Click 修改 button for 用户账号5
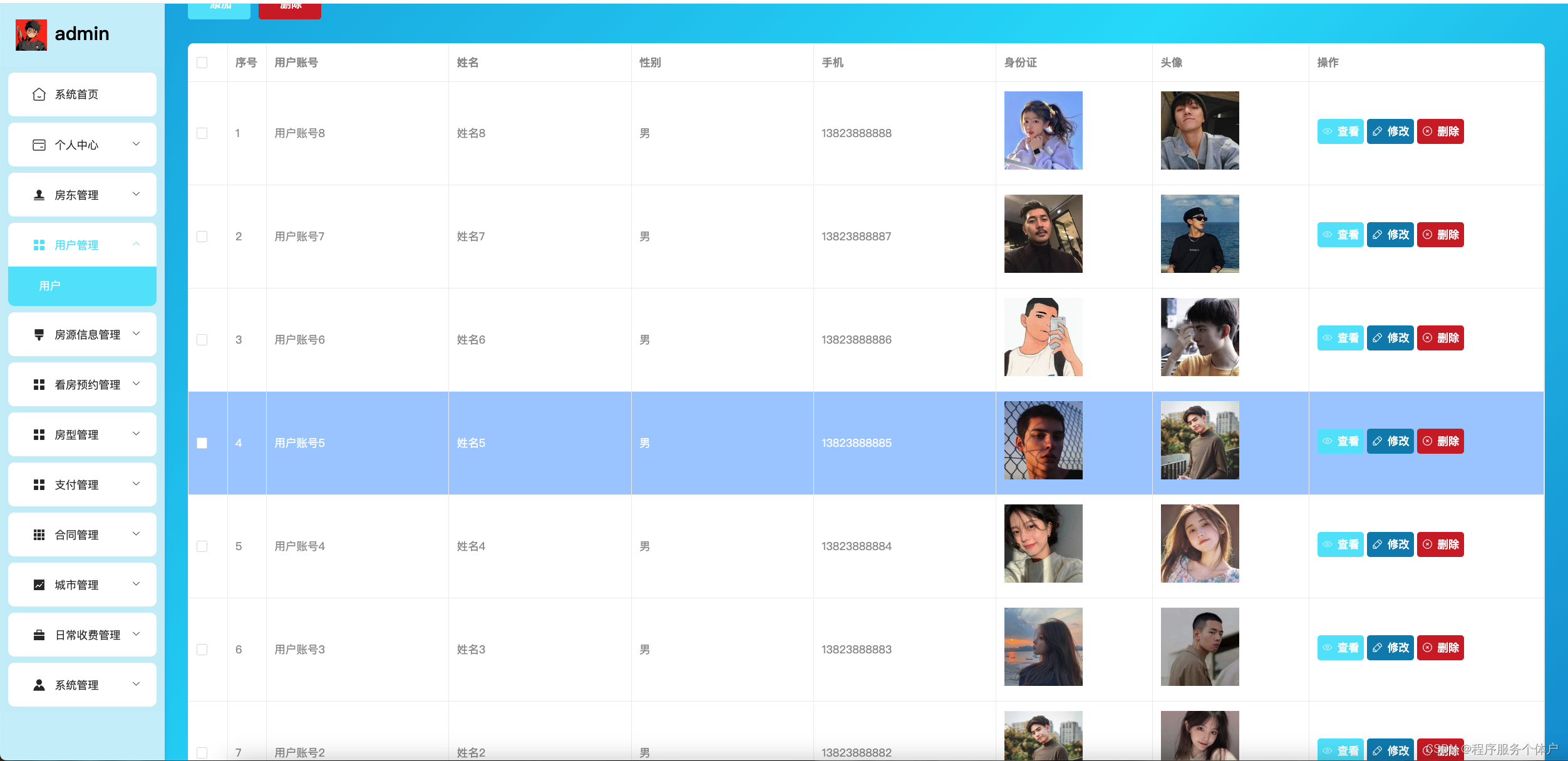1568x761 pixels. pos(1390,441)
